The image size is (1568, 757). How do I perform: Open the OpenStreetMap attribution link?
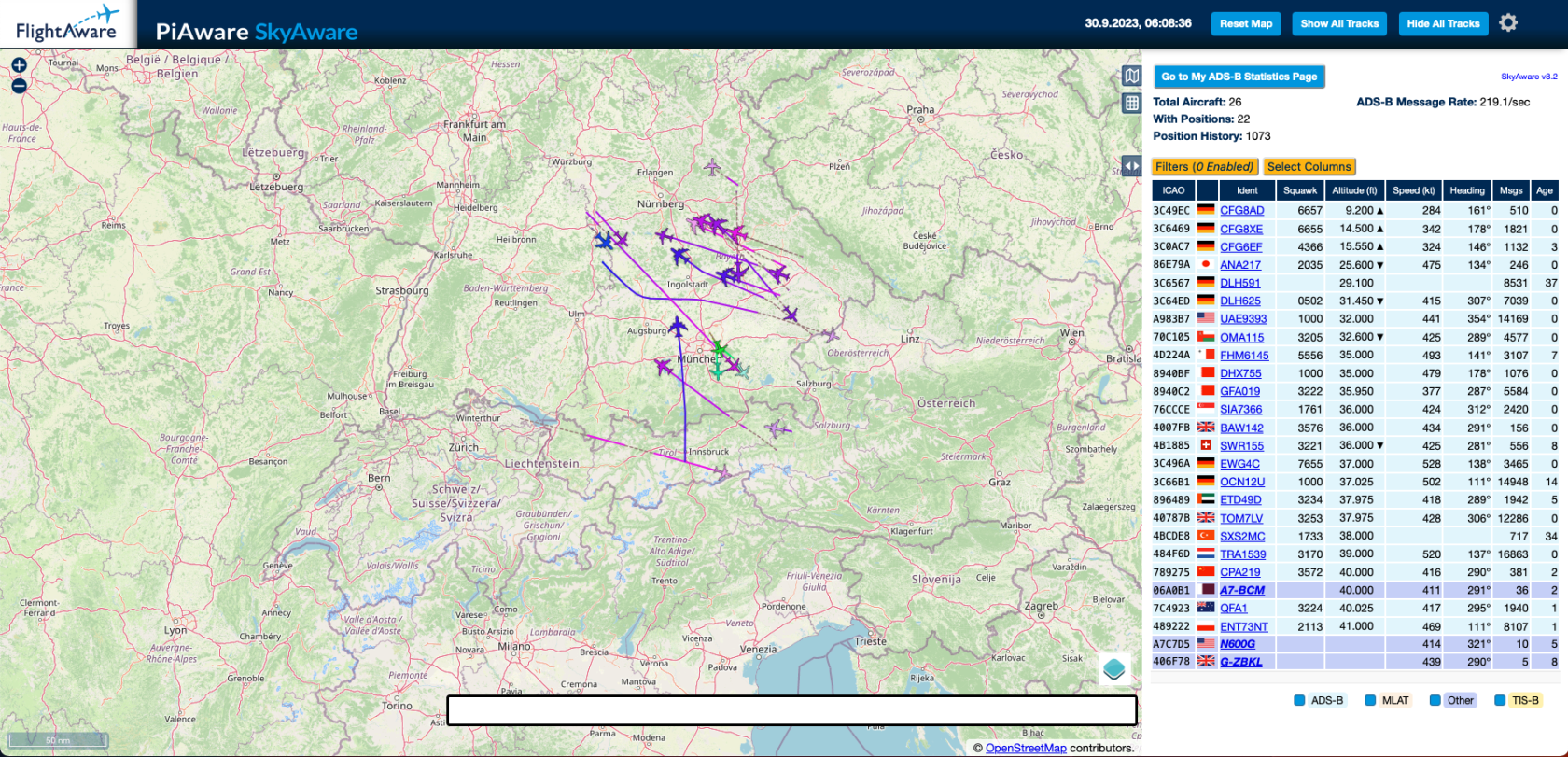[x=1026, y=748]
